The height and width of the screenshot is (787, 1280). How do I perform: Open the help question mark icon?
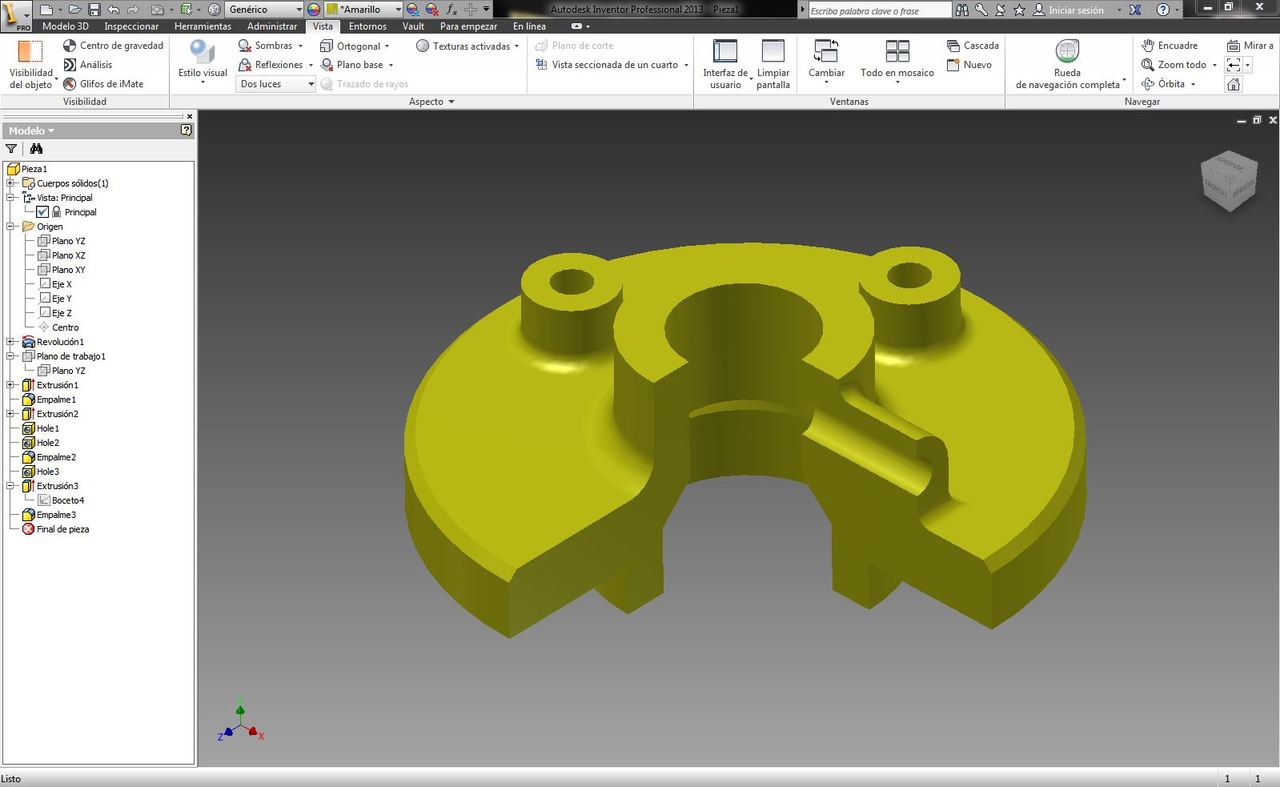pyautogui.click(x=1163, y=10)
